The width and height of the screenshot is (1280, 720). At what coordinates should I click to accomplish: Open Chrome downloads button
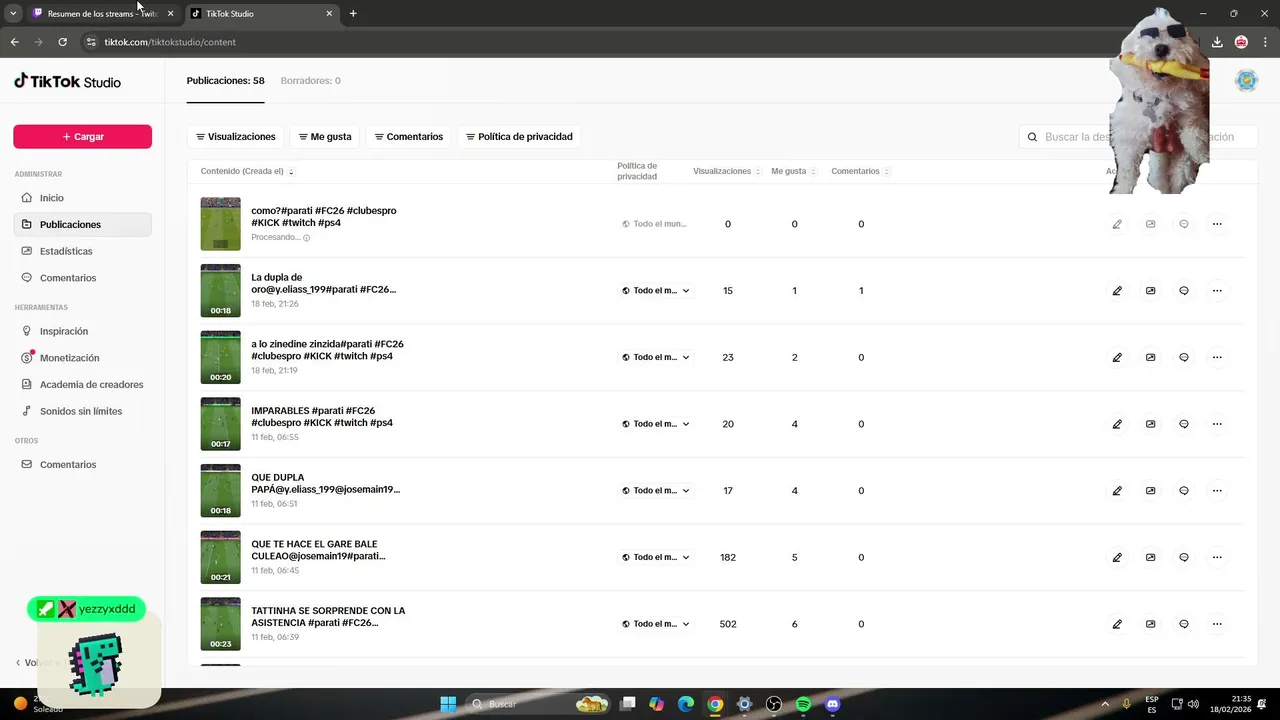coord(1217,42)
